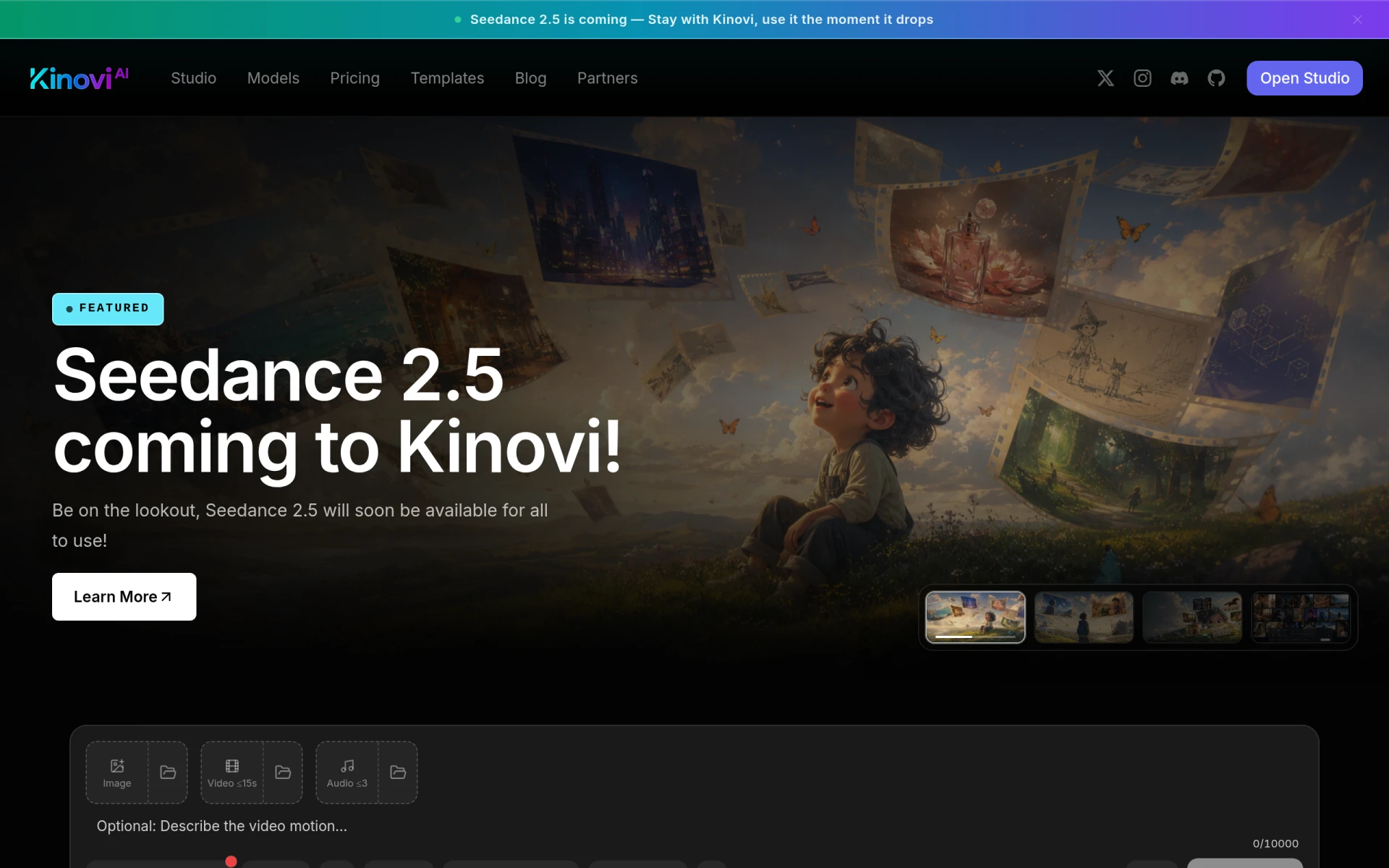Click the Open Studio button
This screenshot has width=1389, height=868.
pos(1304,78)
